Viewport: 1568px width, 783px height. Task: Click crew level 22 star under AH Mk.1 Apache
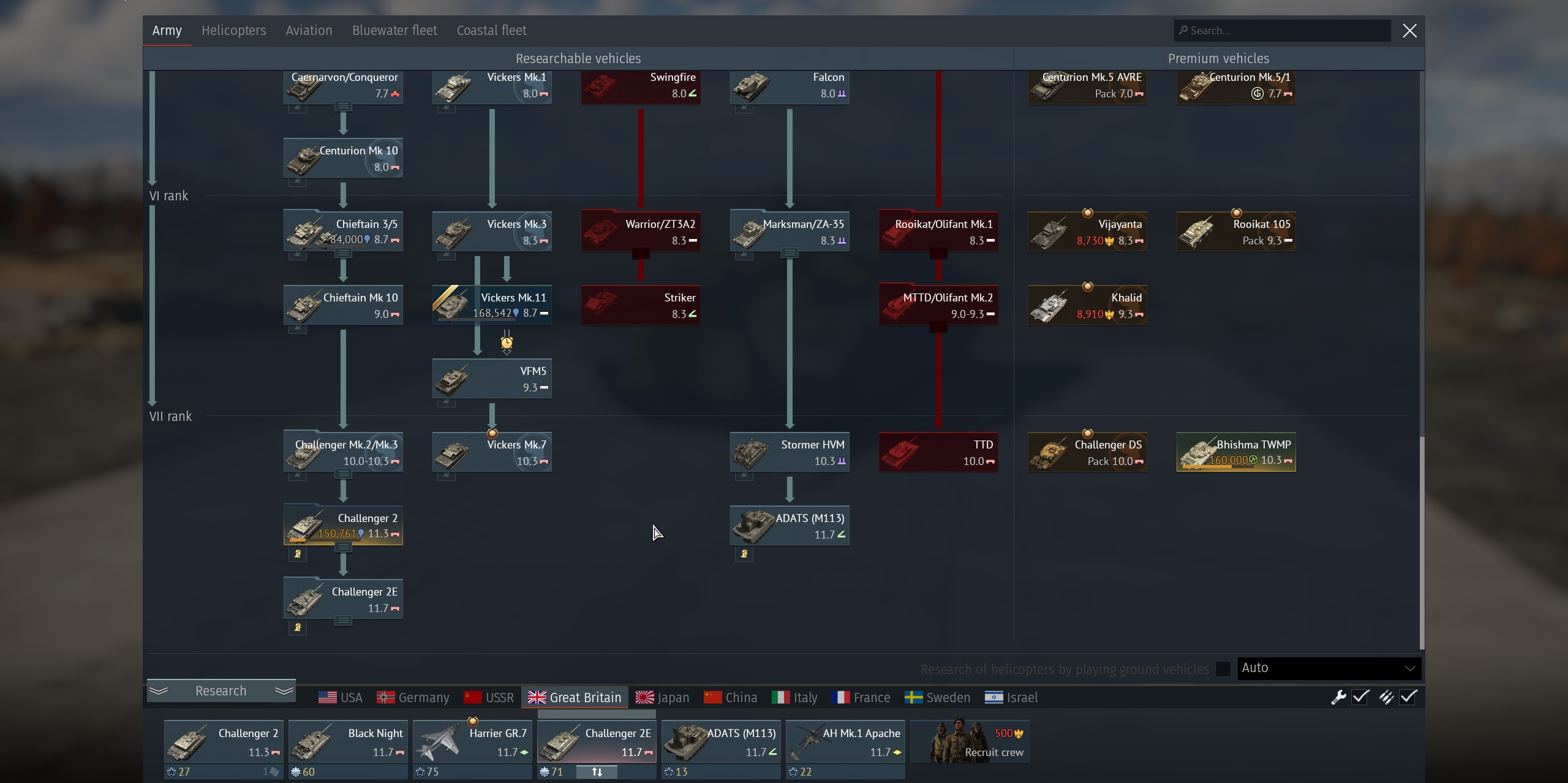pos(793,772)
